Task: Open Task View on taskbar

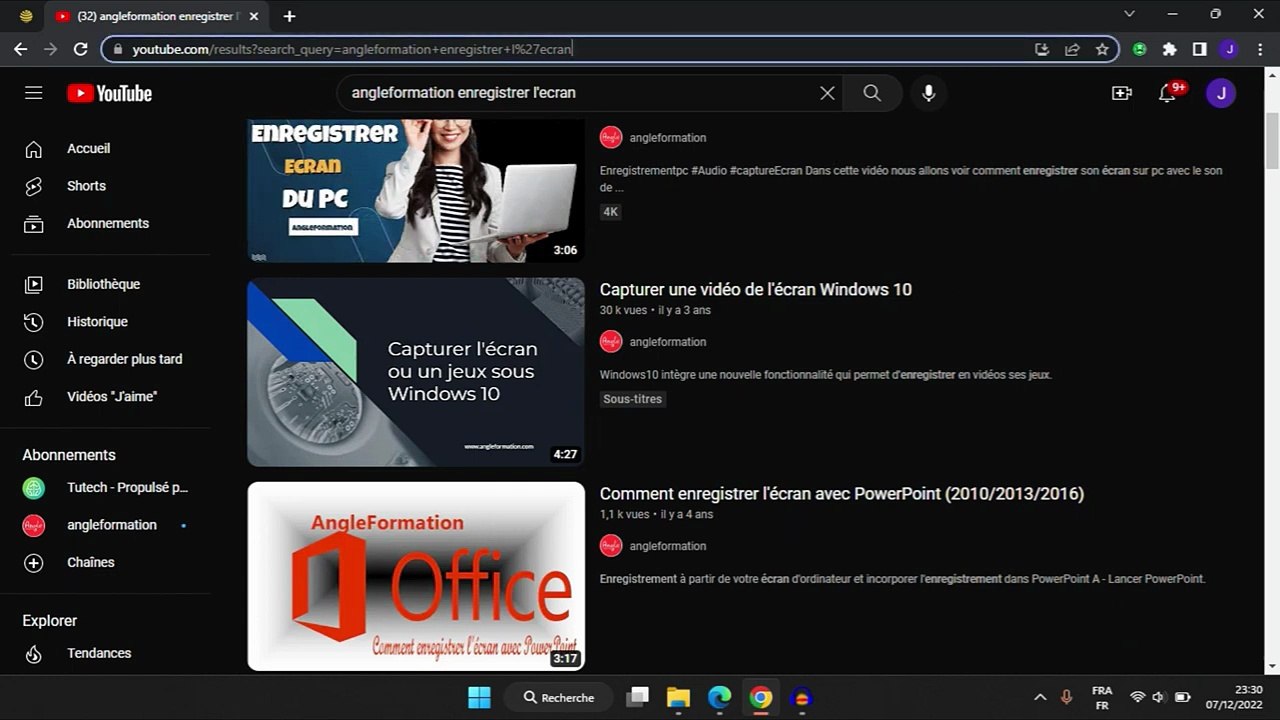Action: (638, 697)
